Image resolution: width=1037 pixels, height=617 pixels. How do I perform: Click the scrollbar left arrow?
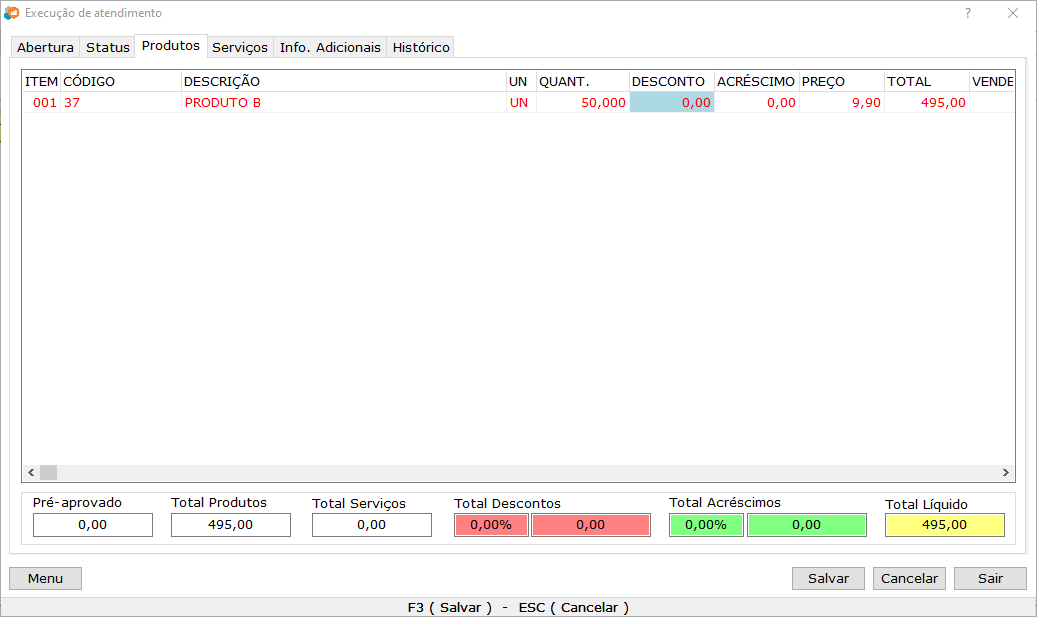click(31, 473)
